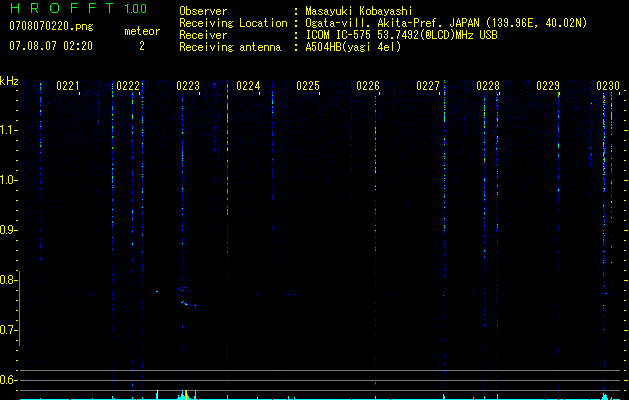Click the 0.9 kHz axis label

tap(9, 230)
